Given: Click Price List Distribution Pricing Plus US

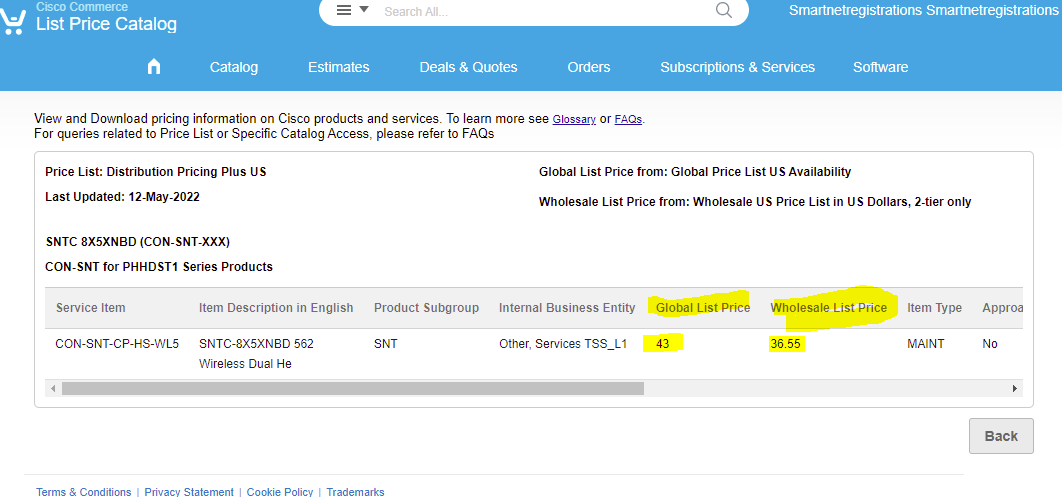Looking at the screenshot, I should 156,172.
